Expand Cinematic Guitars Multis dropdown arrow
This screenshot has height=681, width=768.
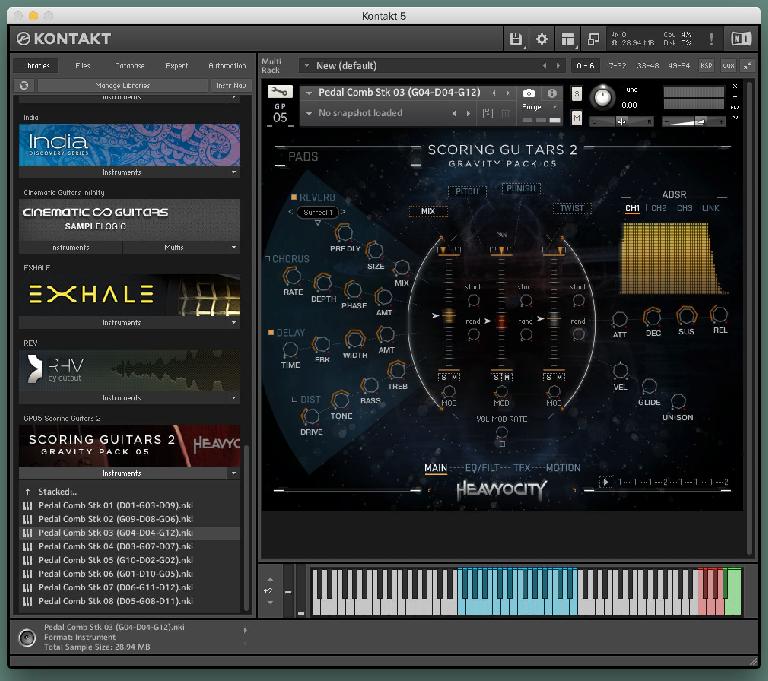(234, 247)
